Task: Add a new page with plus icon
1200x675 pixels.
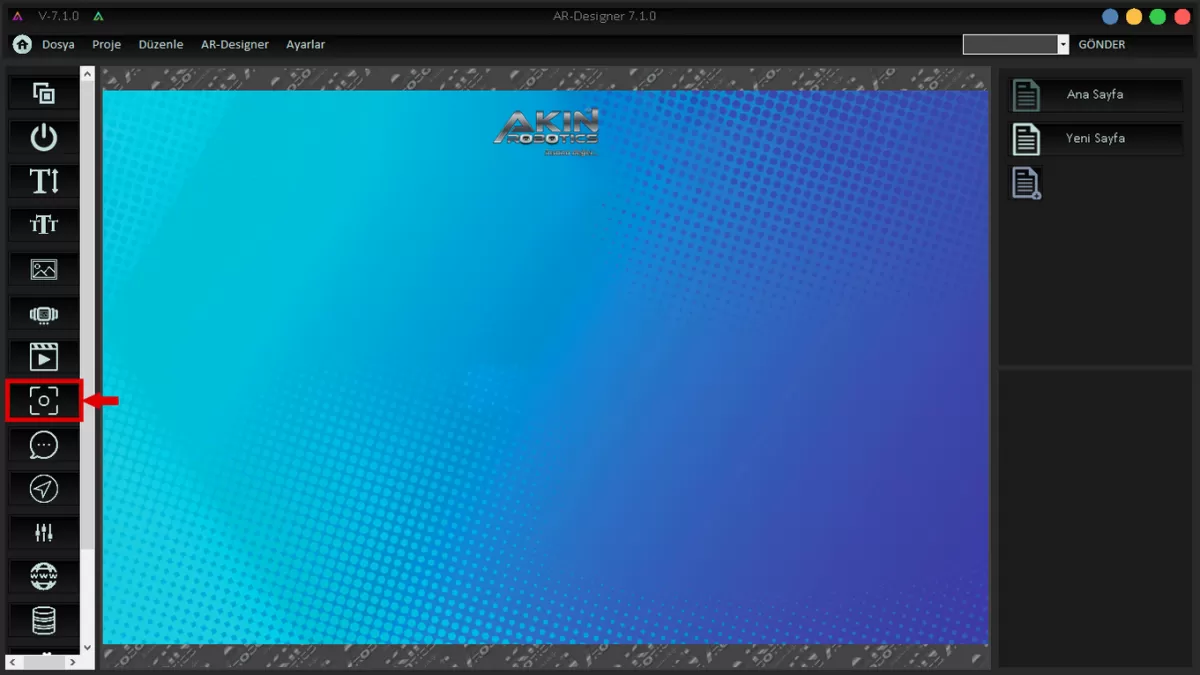Action: point(1027,183)
